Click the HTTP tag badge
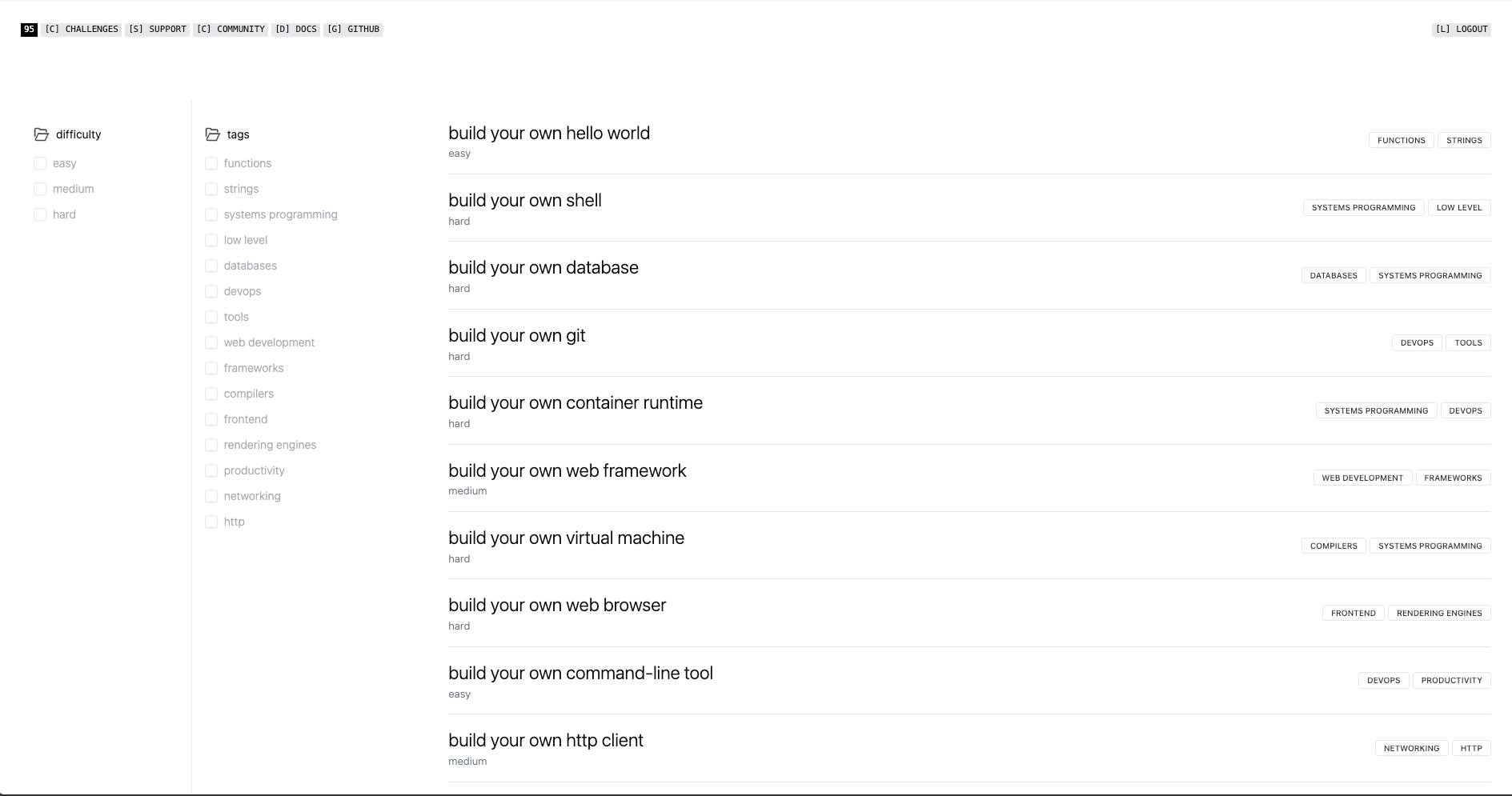The image size is (1512, 796). click(x=1470, y=749)
